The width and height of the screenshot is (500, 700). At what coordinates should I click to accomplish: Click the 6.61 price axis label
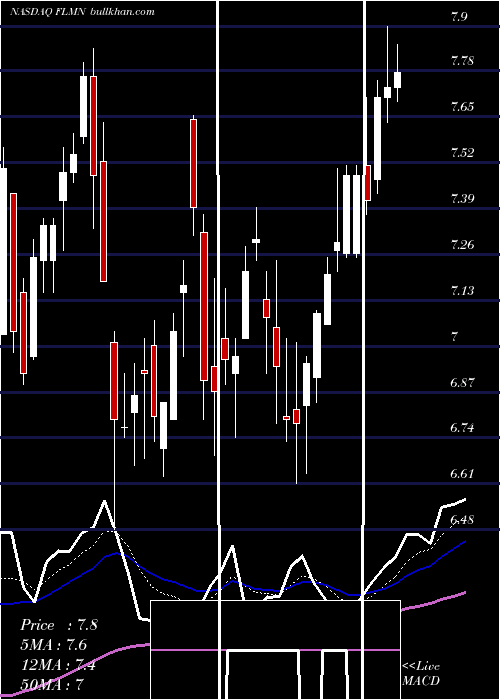click(x=462, y=474)
